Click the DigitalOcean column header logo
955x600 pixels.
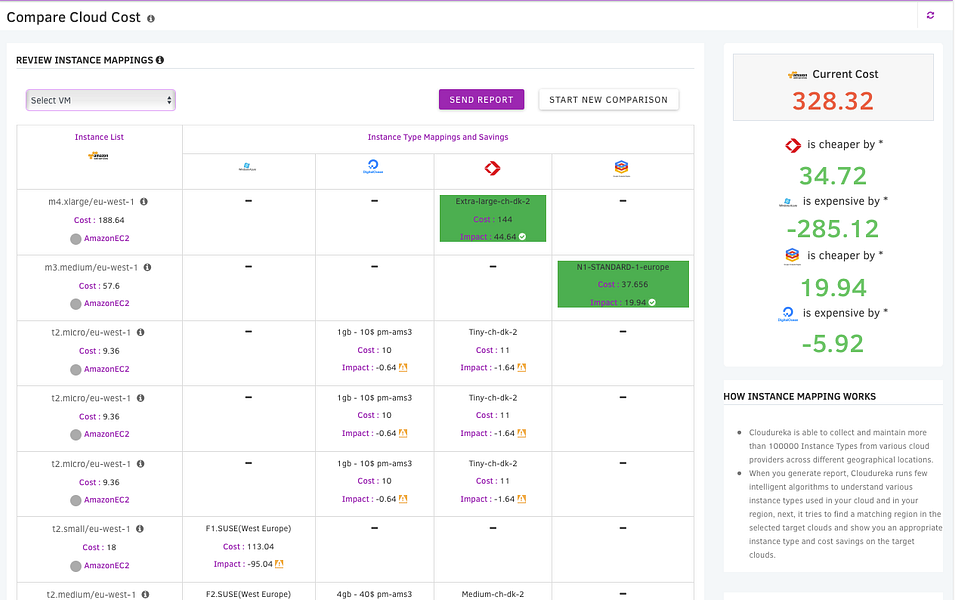(x=373, y=166)
